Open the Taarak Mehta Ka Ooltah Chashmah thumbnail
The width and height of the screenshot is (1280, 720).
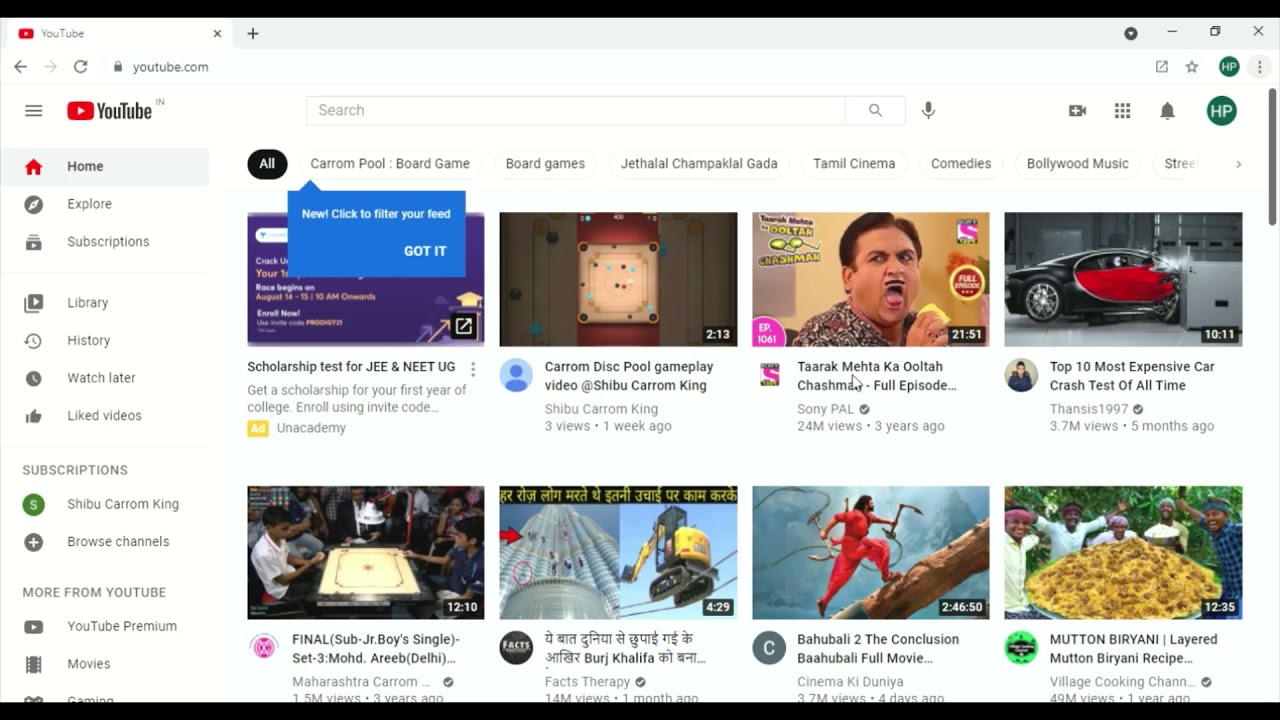[871, 279]
